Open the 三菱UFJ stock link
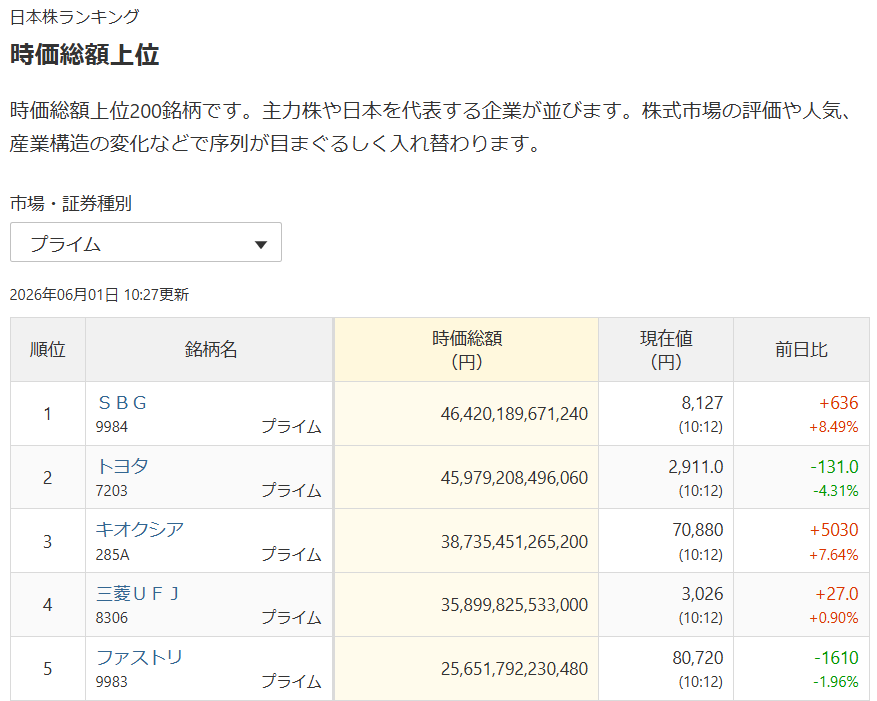 (x=138, y=593)
